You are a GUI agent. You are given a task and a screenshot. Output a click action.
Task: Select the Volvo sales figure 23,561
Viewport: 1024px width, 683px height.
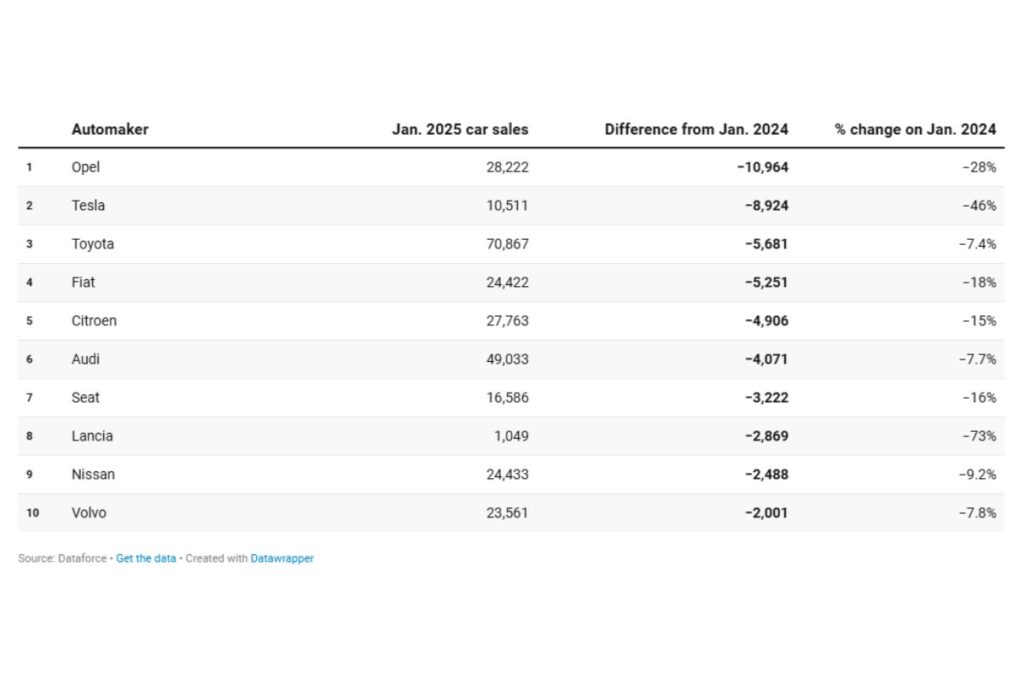point(509,512)
